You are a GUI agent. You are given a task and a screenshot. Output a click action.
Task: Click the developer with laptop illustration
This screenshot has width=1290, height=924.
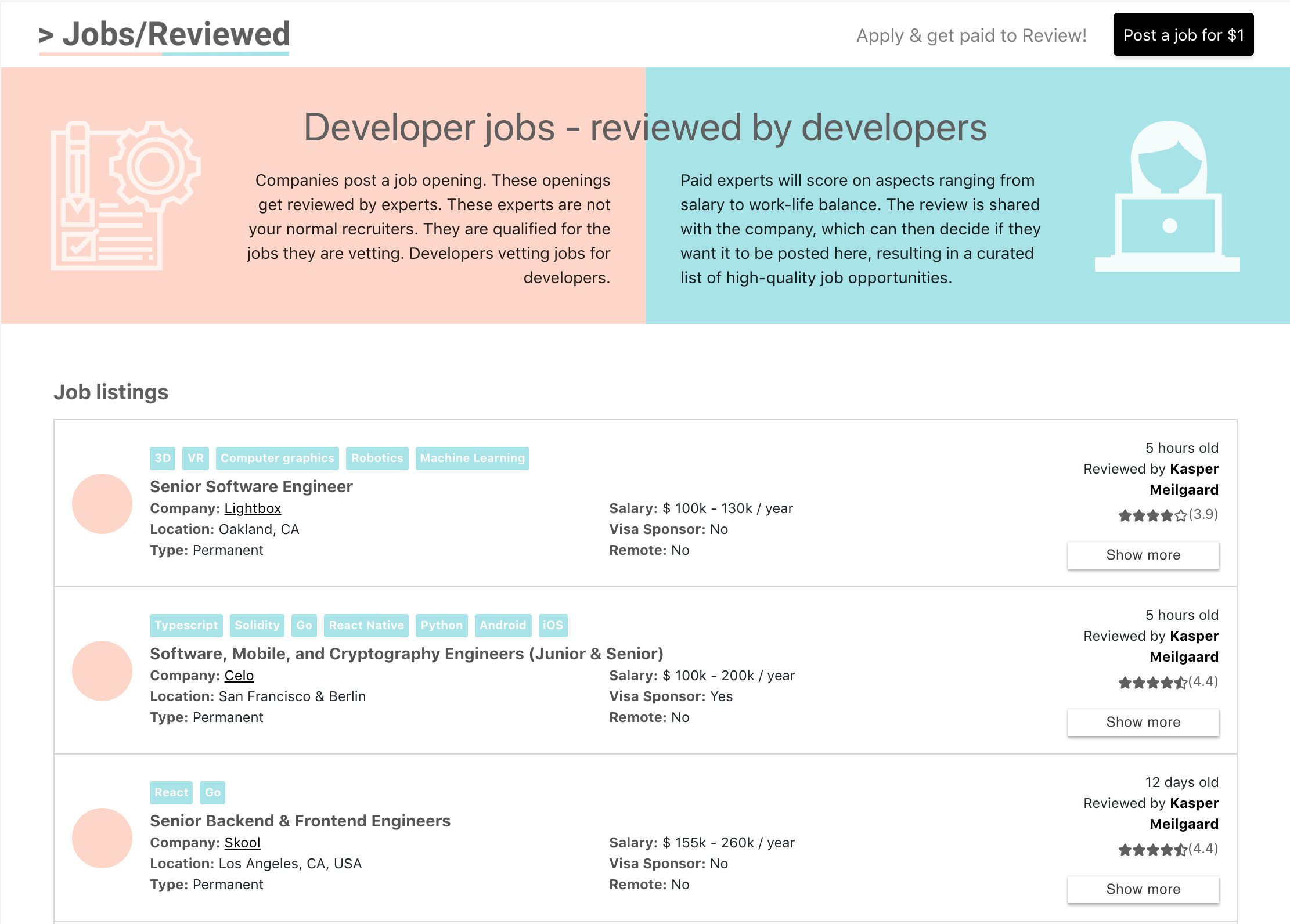click(x=1167, y=196)
